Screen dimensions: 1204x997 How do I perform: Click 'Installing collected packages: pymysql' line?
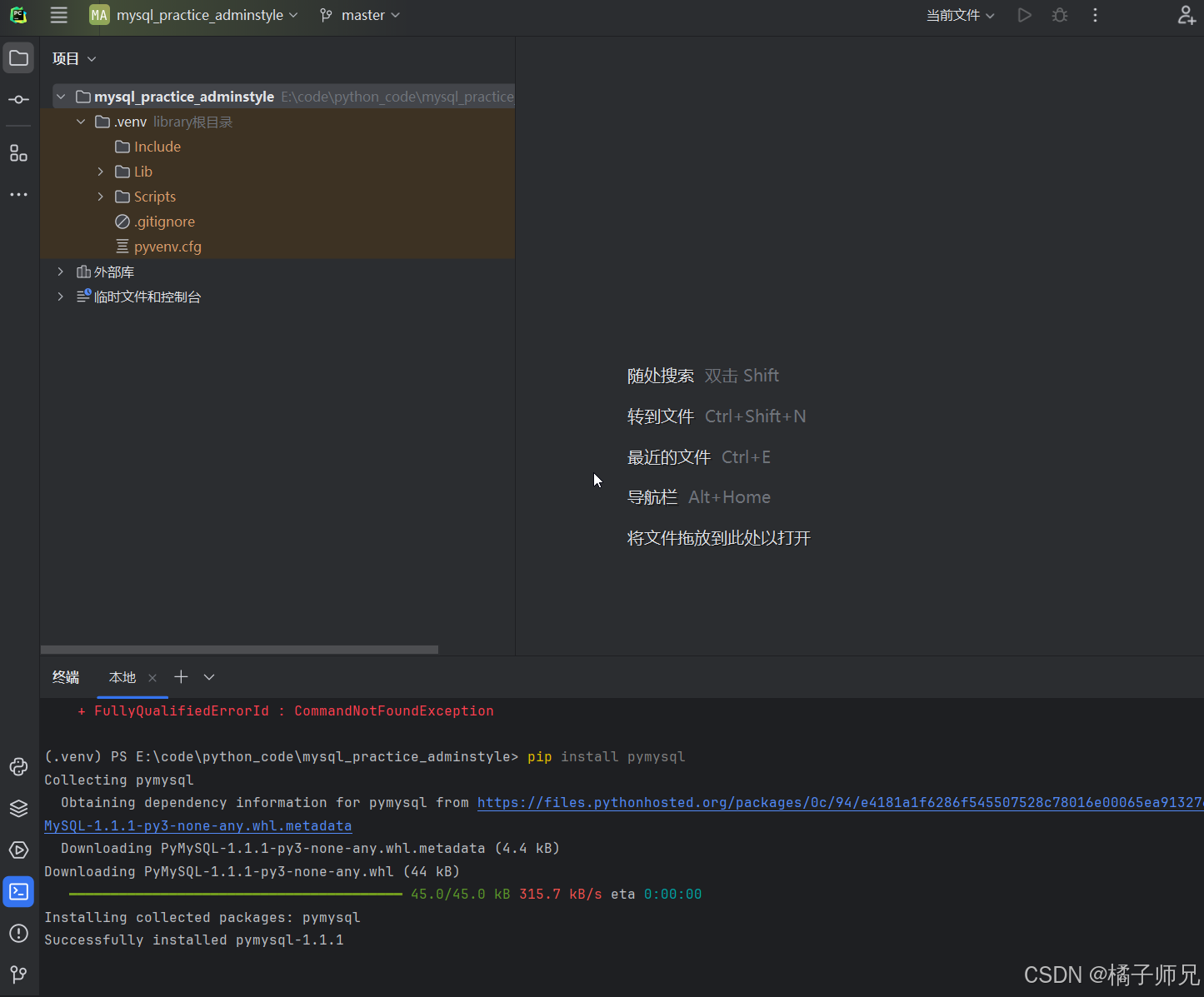(x=202, y=918)
